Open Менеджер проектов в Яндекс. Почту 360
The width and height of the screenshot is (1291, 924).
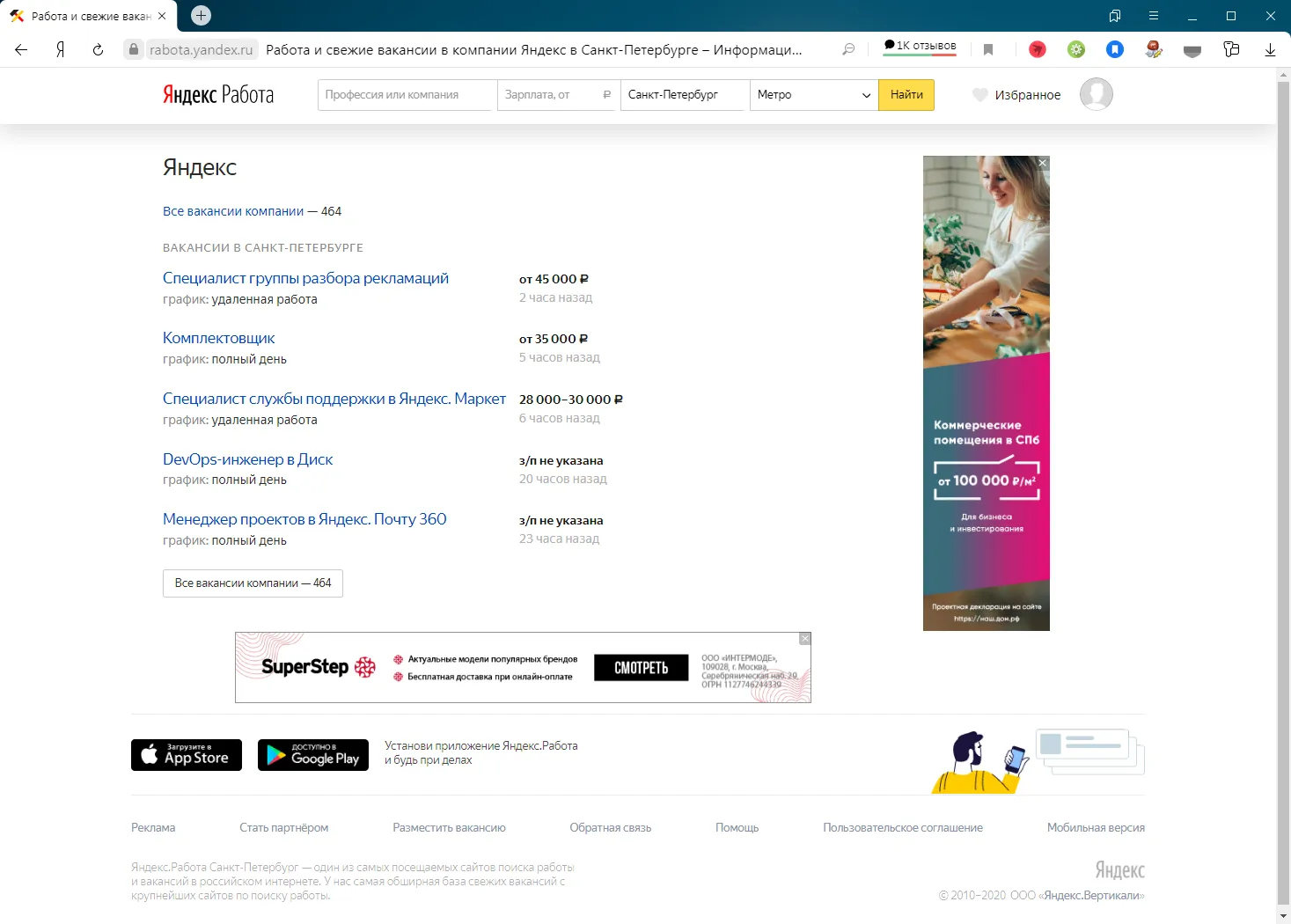pos(304,519)
